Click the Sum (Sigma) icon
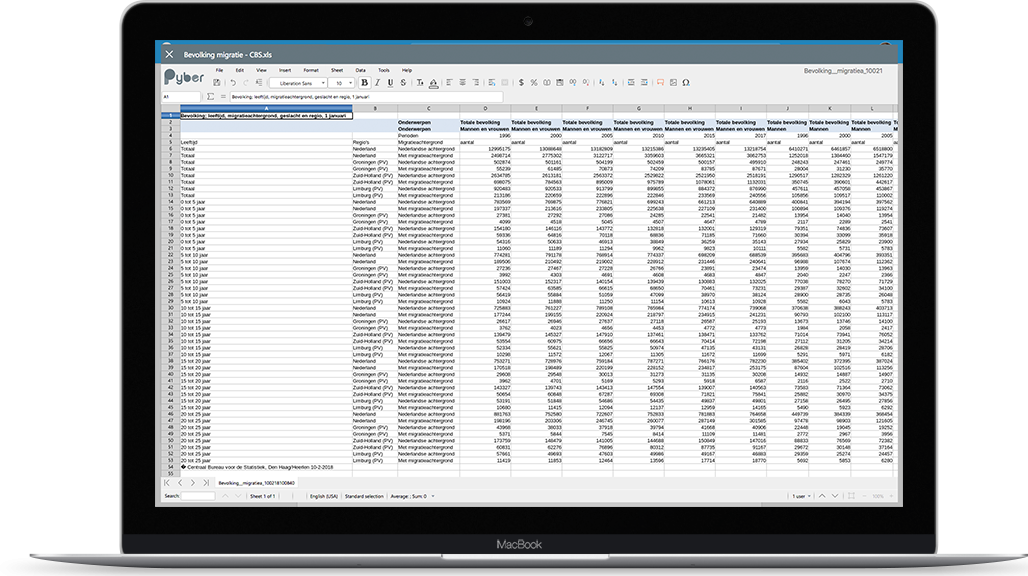The image size is (1028, 576). (x=210, y=97)
